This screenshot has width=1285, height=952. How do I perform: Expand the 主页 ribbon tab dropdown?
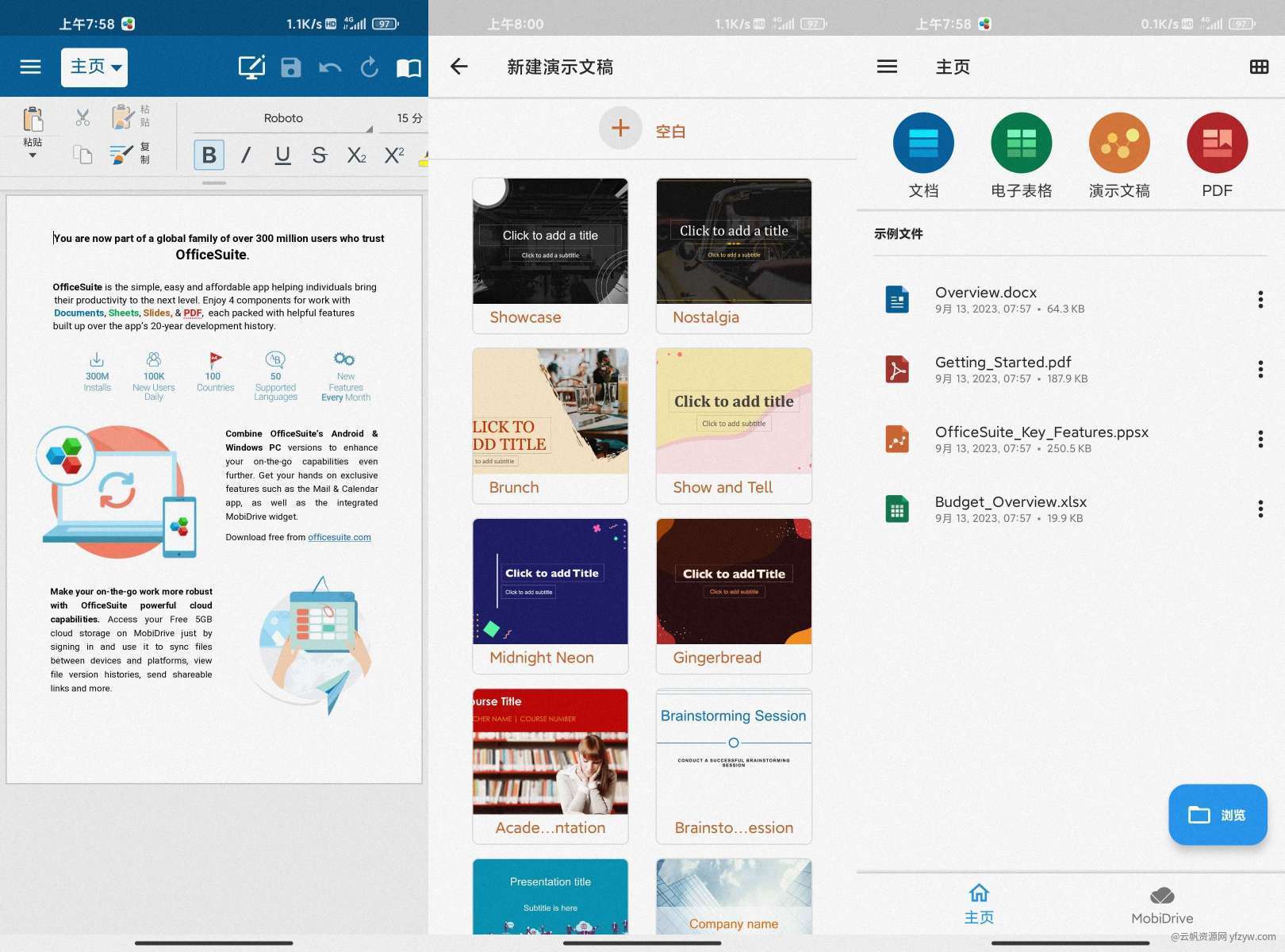94,67
